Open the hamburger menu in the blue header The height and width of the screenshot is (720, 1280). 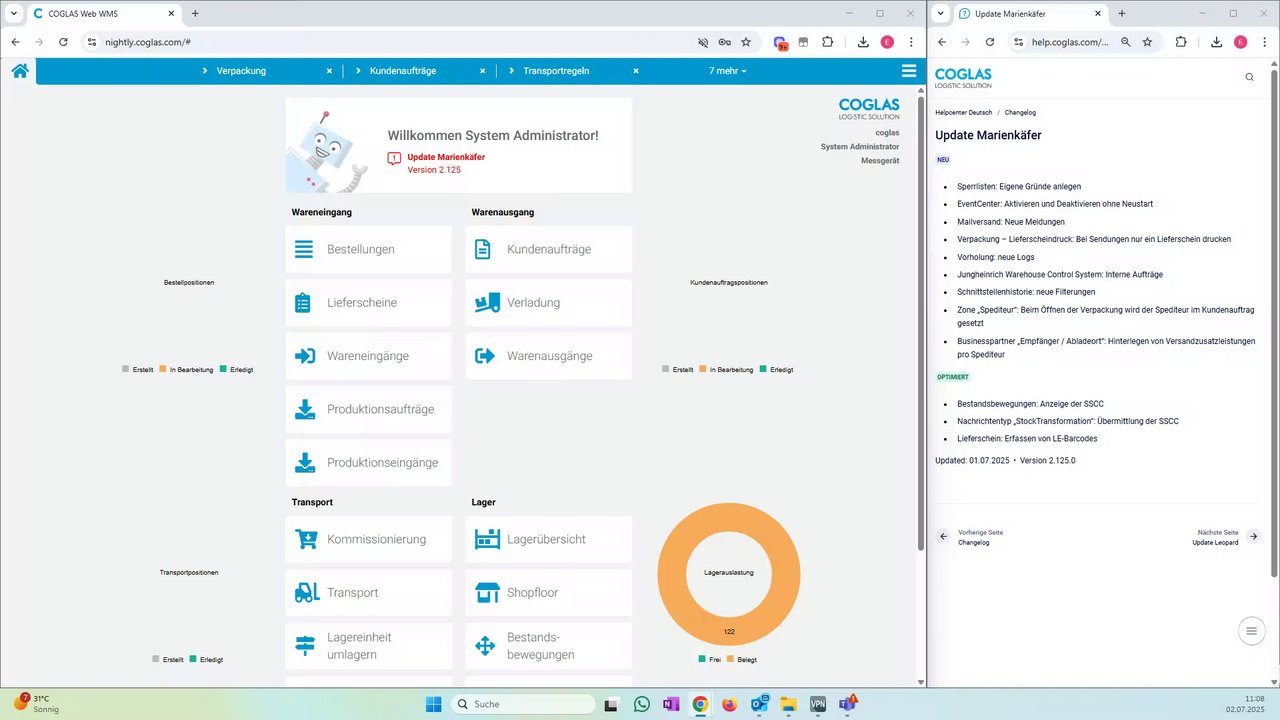908,71
